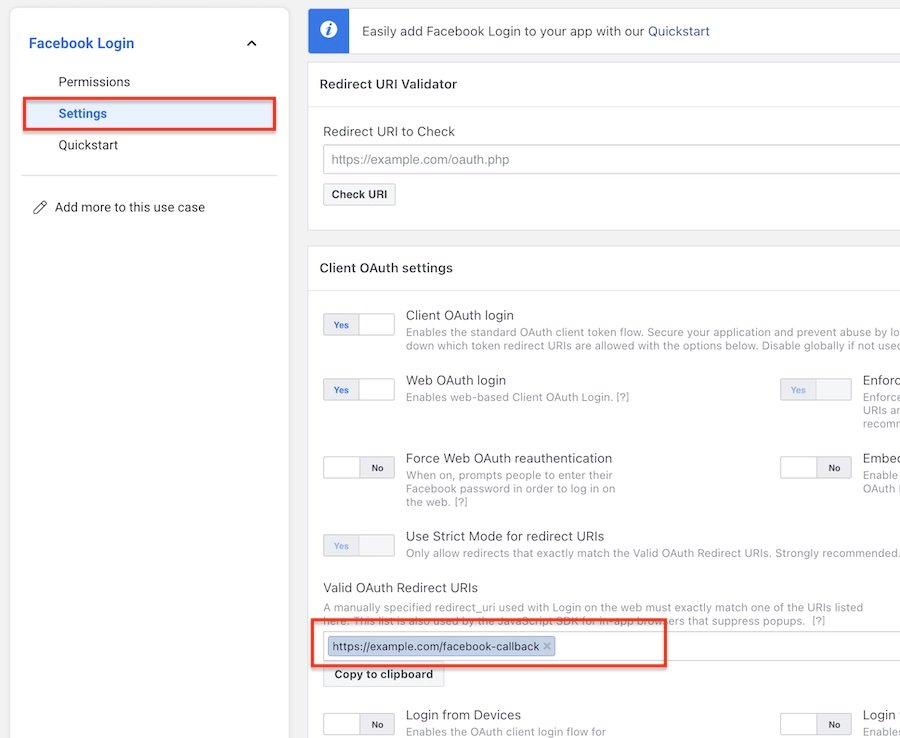Open help [?] for Force Web OAuth reauthentication
This screenshot has width=900, height=738.
pyautogui.click(x=461, y=502)
